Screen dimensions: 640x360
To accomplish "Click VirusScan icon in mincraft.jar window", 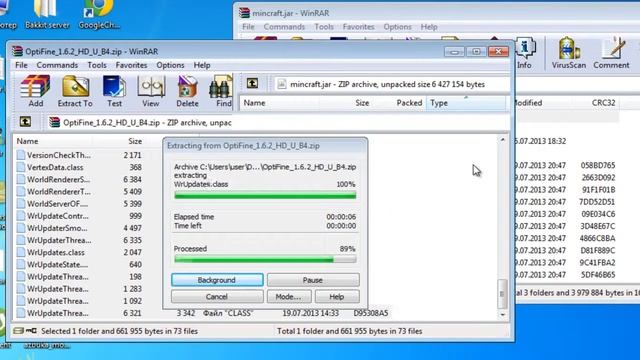I will point(569,53).
